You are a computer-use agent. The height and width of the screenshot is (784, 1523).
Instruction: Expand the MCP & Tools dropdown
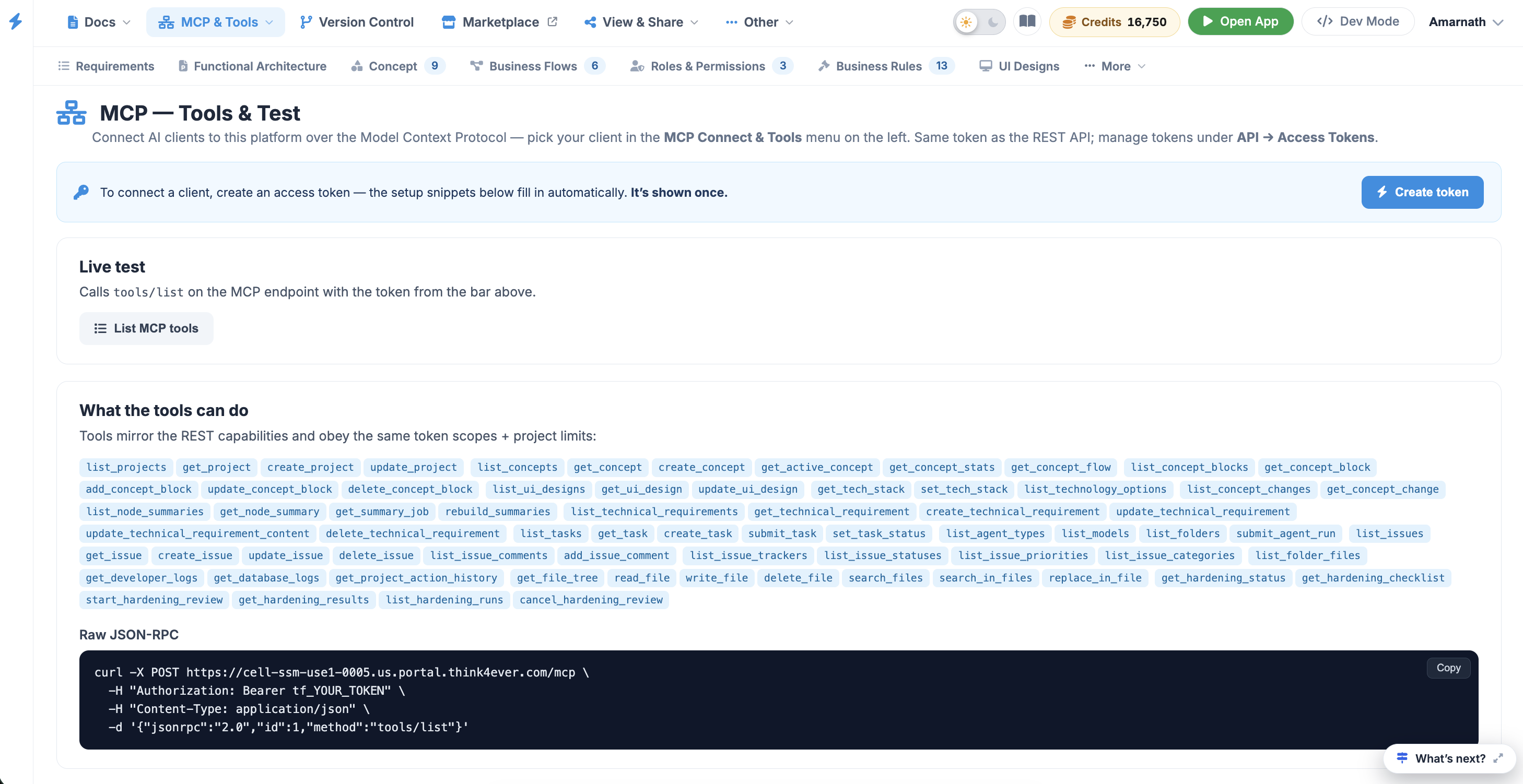coord(215,22)
